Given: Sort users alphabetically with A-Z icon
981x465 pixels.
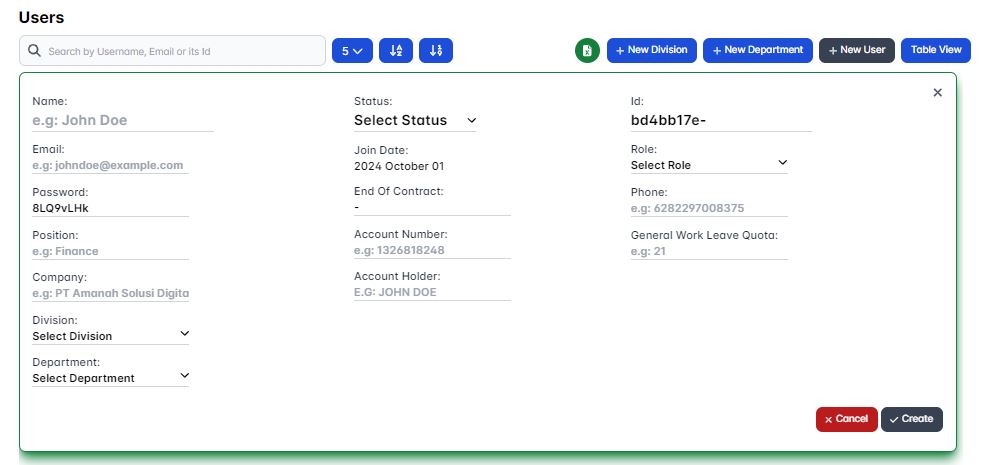Looking at the screenshot, I should click(x=396, y=50).
